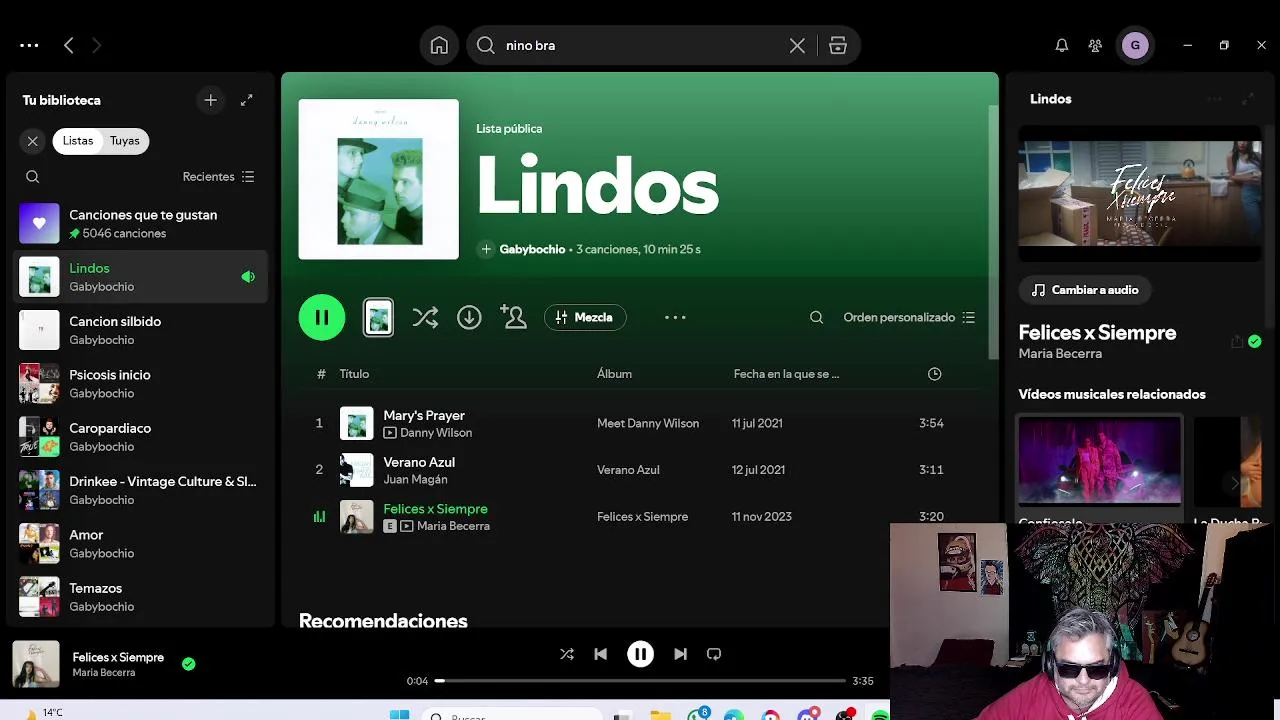The height and width of the screenshot is (720, 1280).
Task: Seek on the playback progress bar
Action: pyautogui.click(x=640, y=681)
